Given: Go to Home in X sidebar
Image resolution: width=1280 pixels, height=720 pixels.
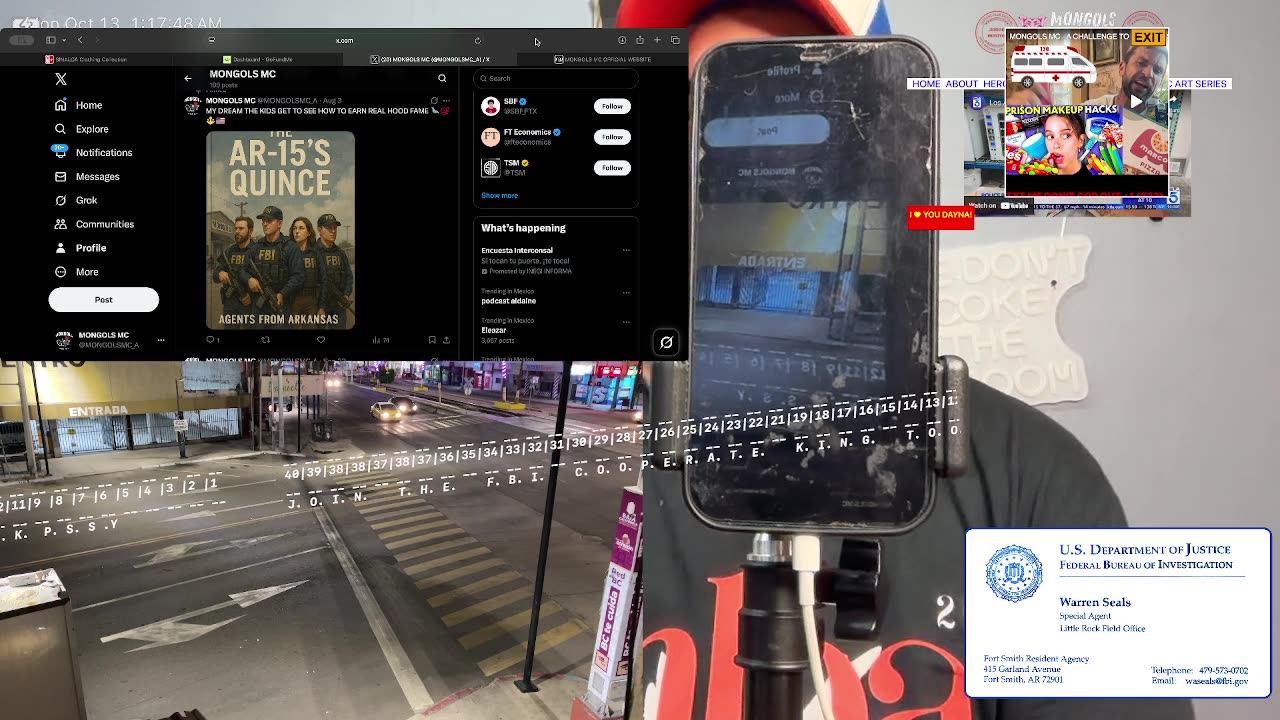Looking at the screenshot, I should (79, 105).
